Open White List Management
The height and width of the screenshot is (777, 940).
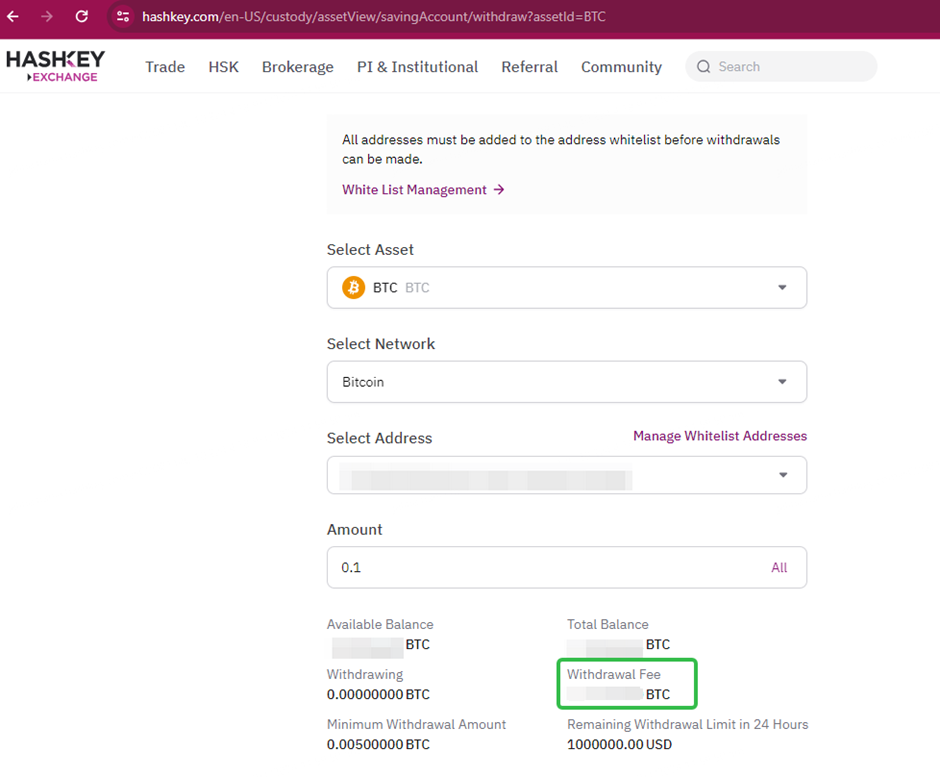[x=414, y=190]
